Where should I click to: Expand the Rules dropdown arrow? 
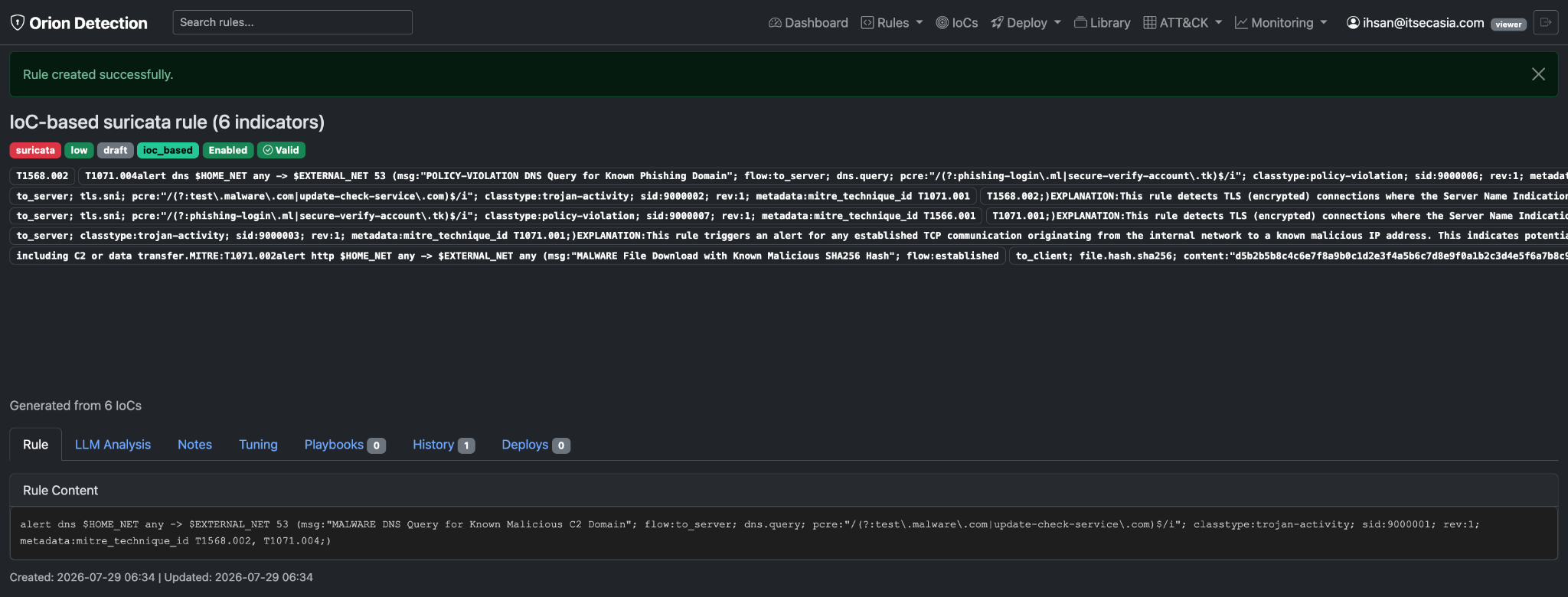point(920,23)
